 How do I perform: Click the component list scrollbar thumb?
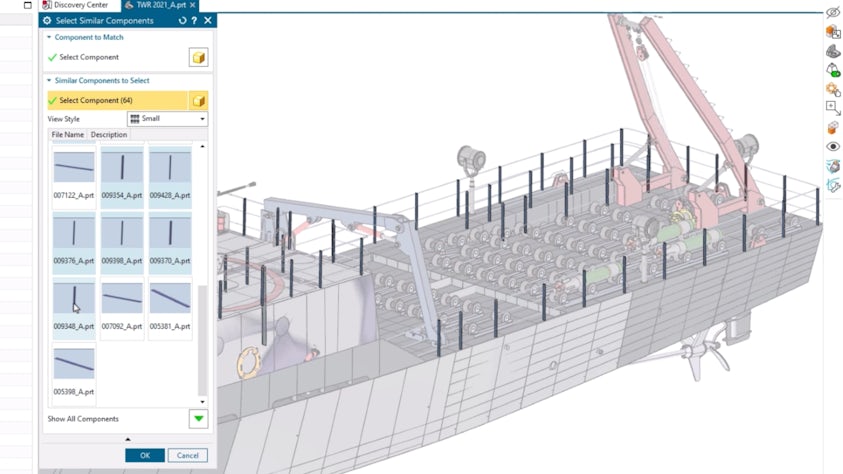point(203,340)
